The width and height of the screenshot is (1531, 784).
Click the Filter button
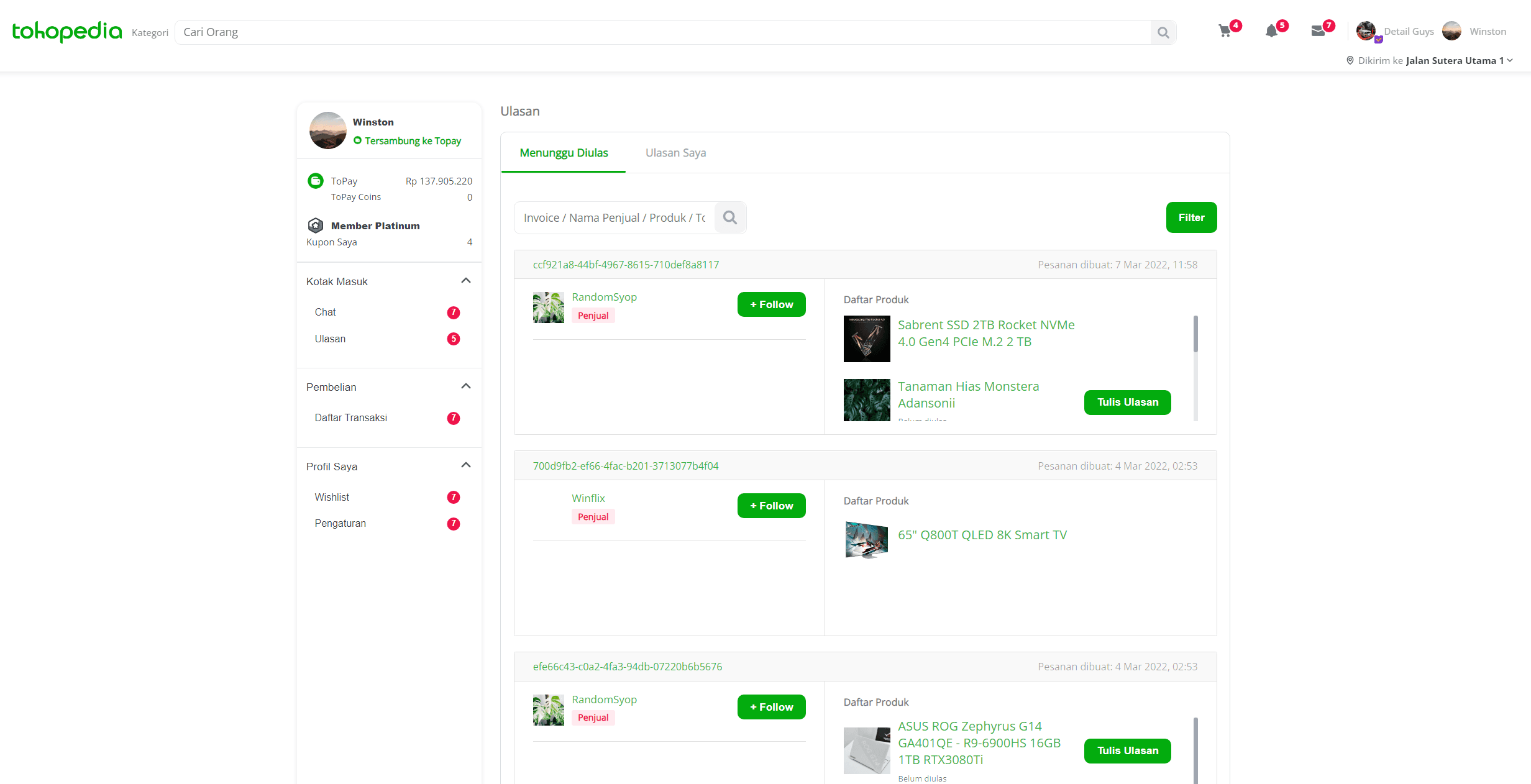(x=1191, y=217)
